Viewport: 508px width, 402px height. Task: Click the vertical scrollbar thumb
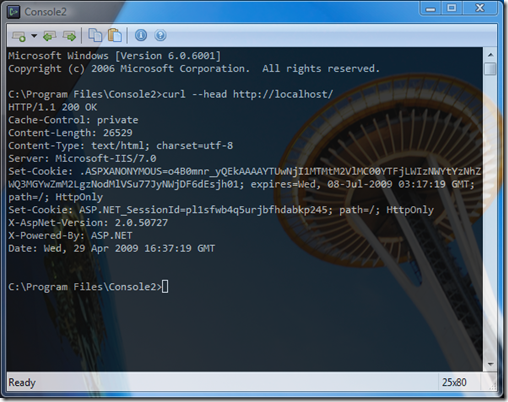490,69
